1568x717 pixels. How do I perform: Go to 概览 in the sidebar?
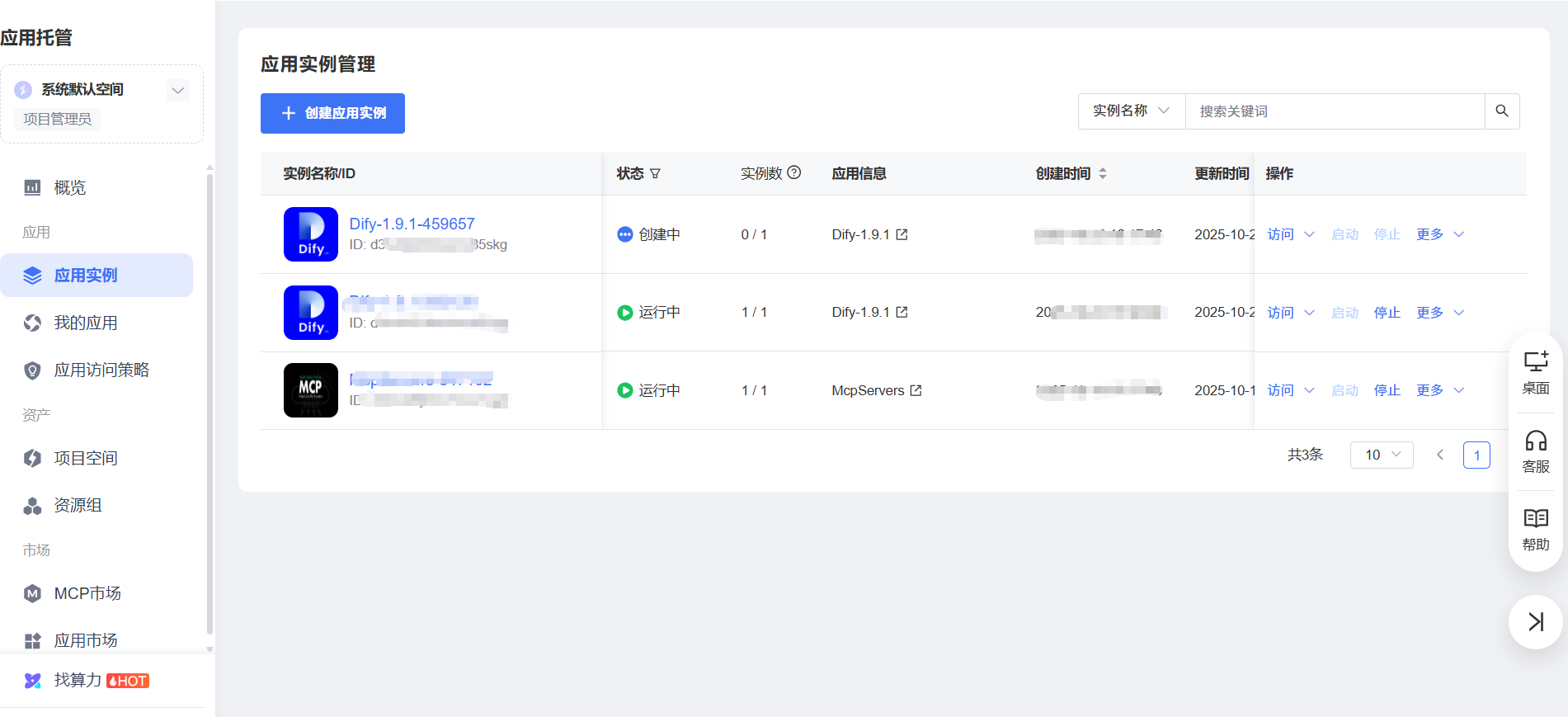[x=70, y=188]
